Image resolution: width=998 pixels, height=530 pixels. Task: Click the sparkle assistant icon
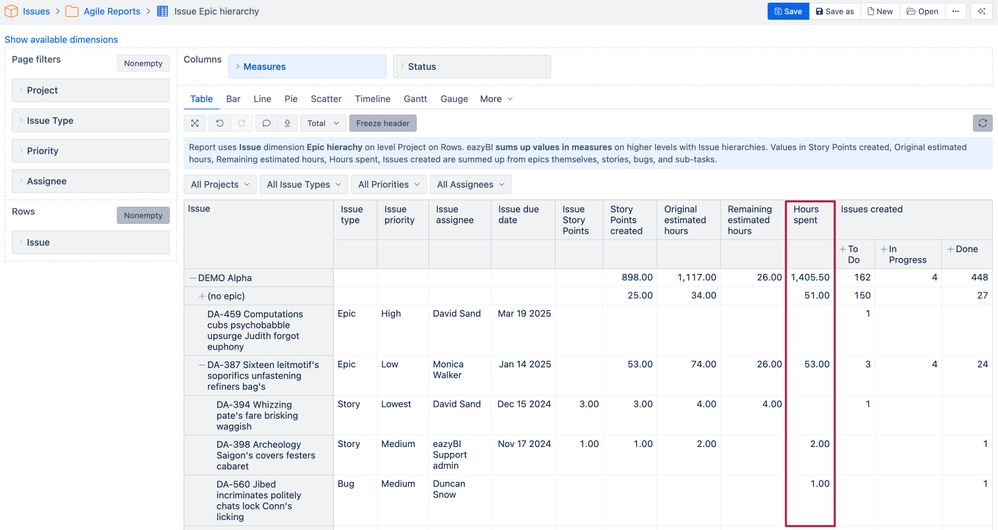tap(982, 11)
